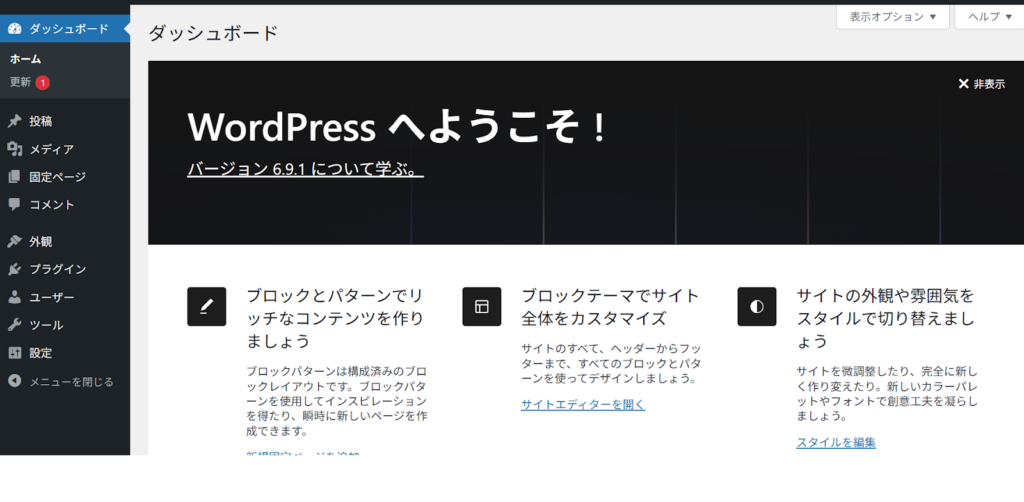Click the paintbrush icon for 外観

[x=14, y=241]
